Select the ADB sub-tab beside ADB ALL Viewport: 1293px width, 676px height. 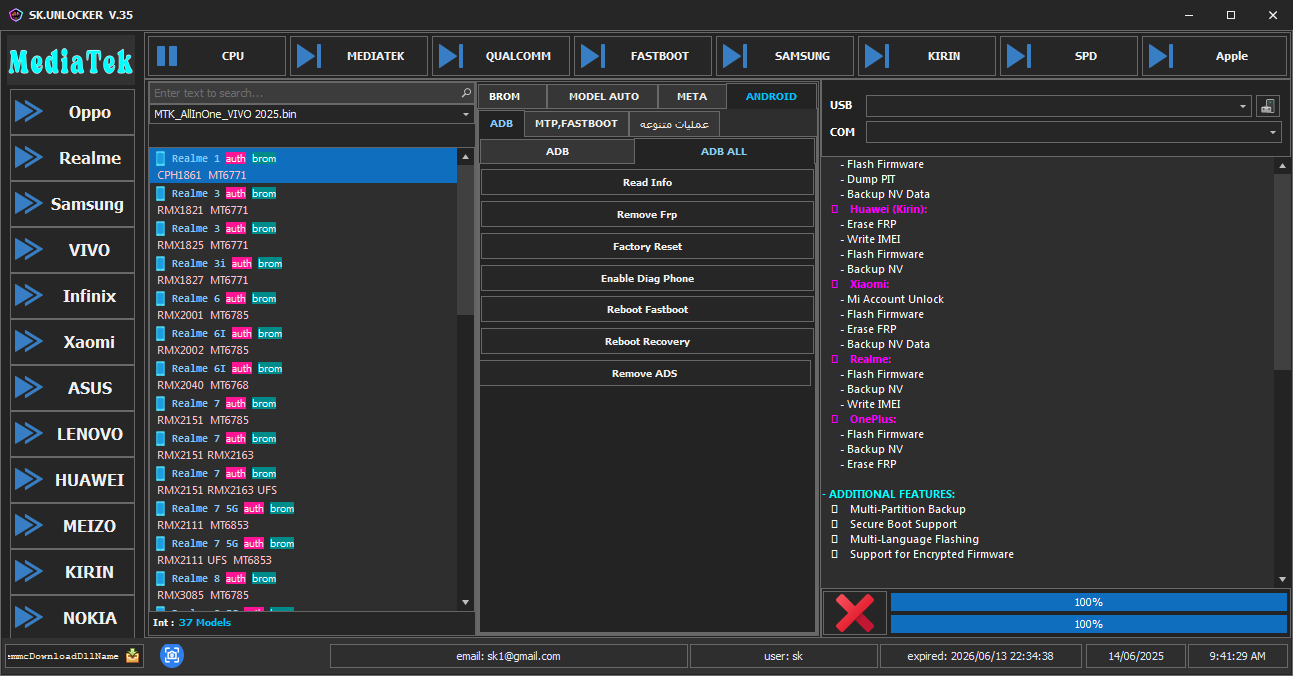coord(557,152)
